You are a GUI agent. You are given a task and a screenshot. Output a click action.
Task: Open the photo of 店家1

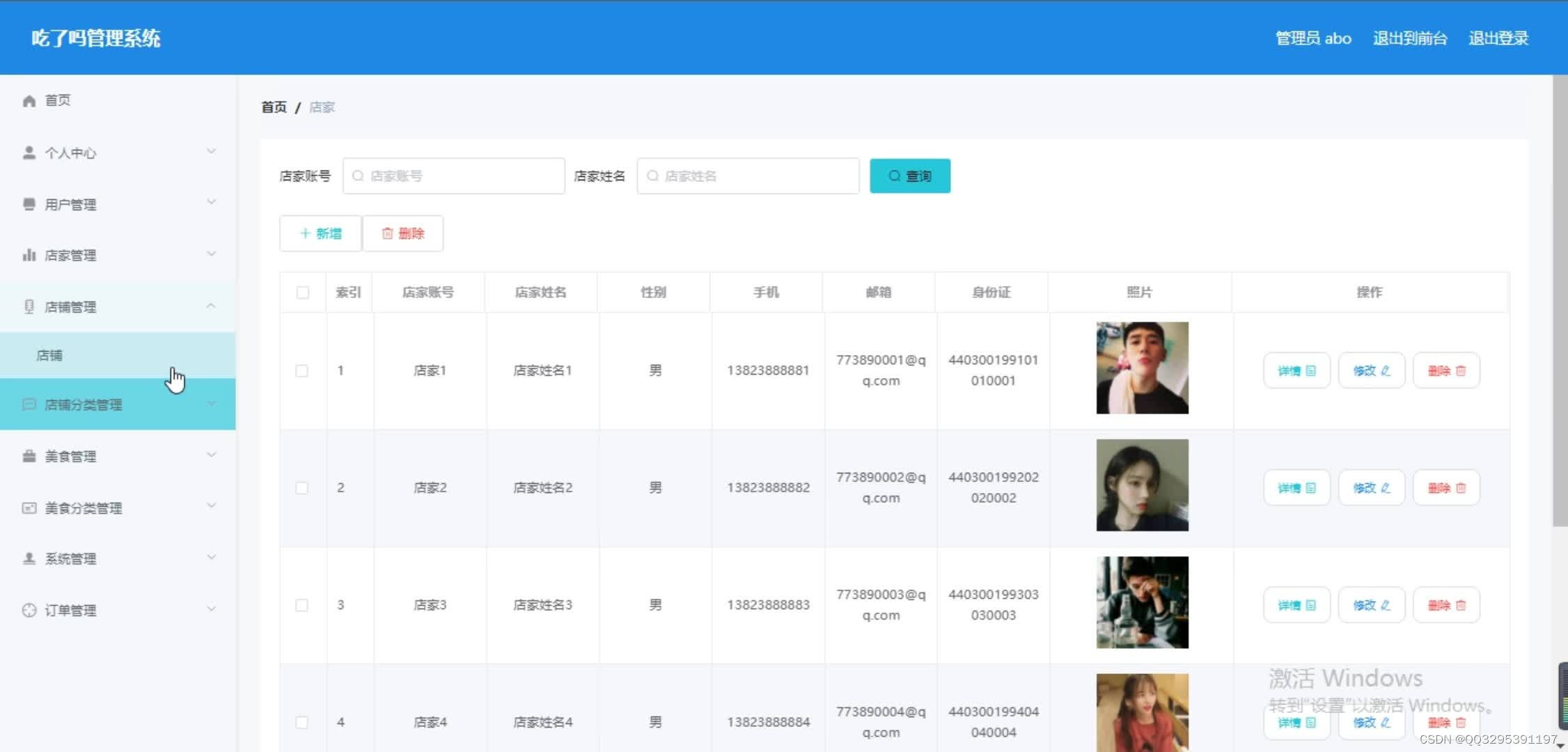tap(1142, 368)
